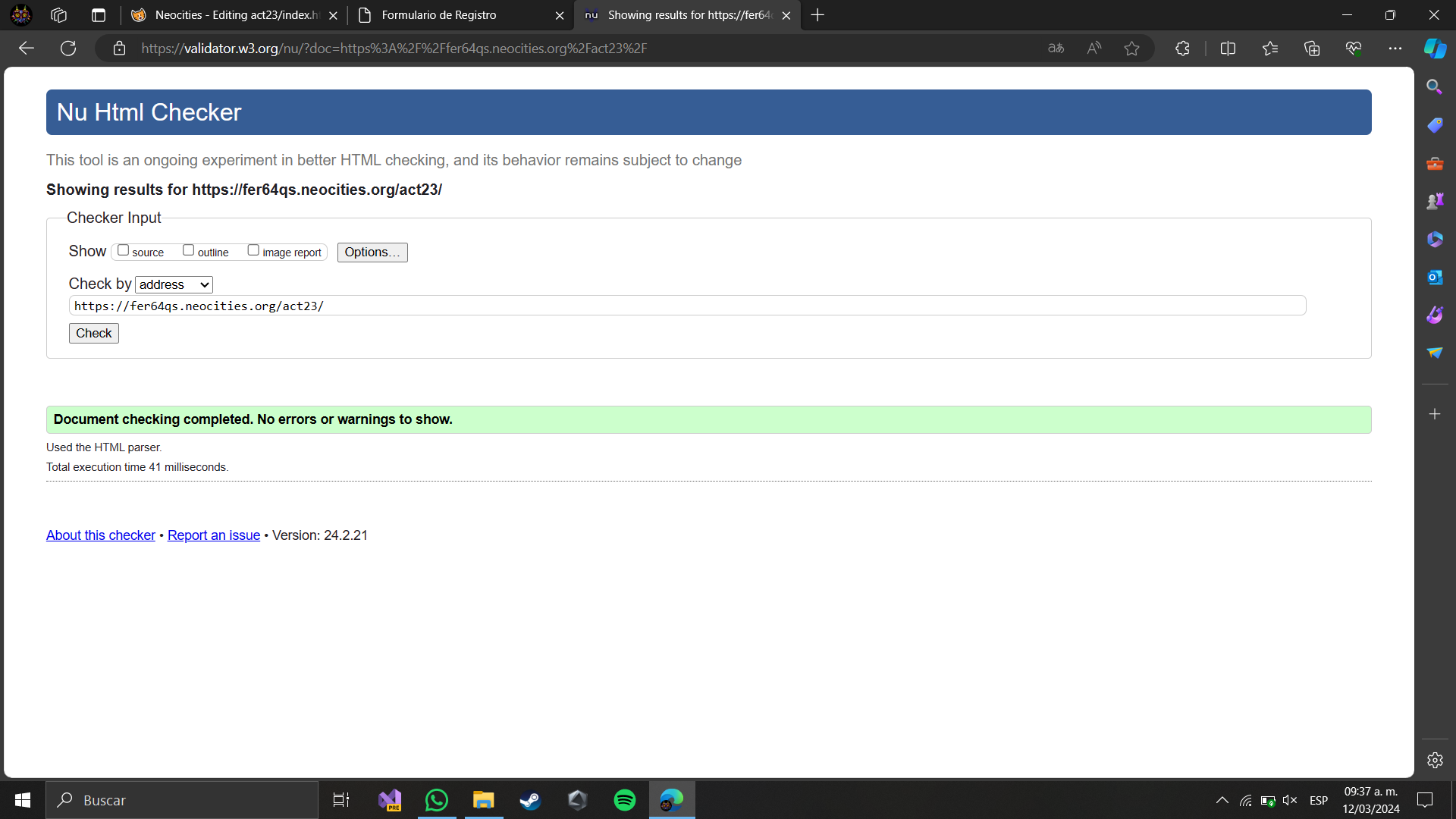Open the Options dropdown menu

click(372, 252)
